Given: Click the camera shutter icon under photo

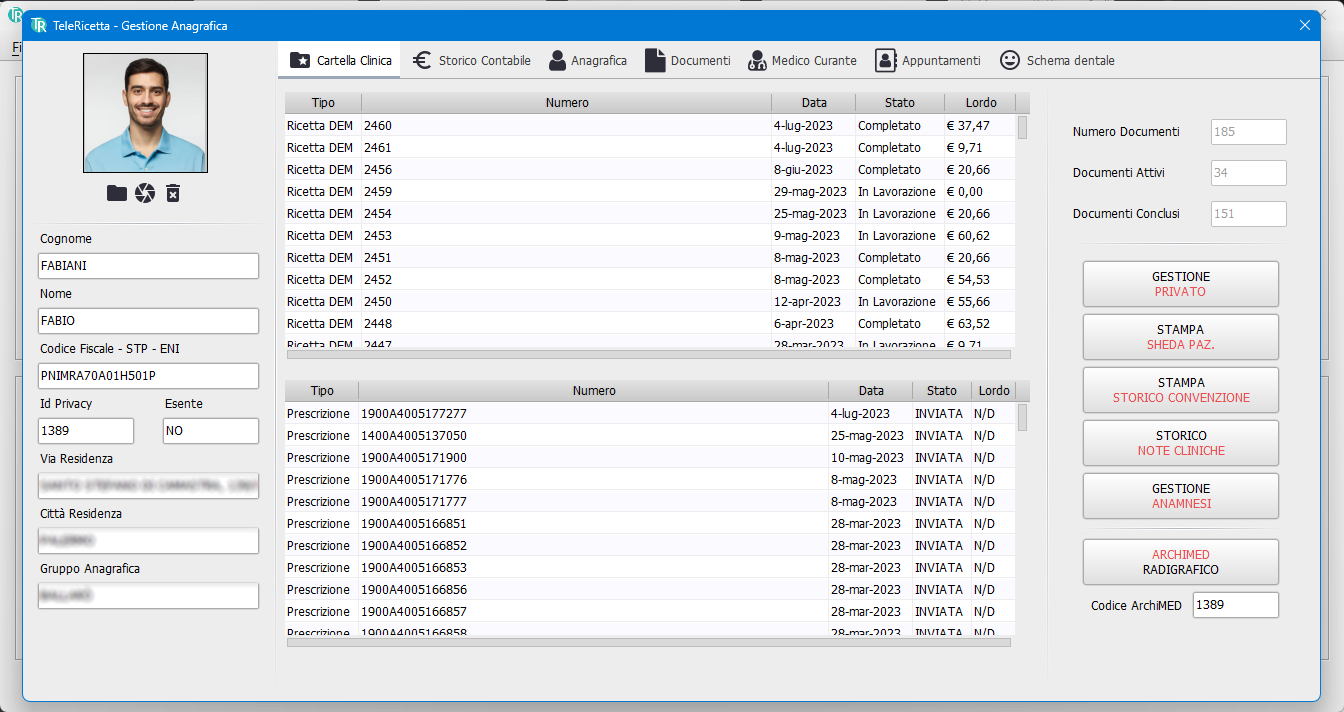Looking at the screenshot, I should point(145,193).
